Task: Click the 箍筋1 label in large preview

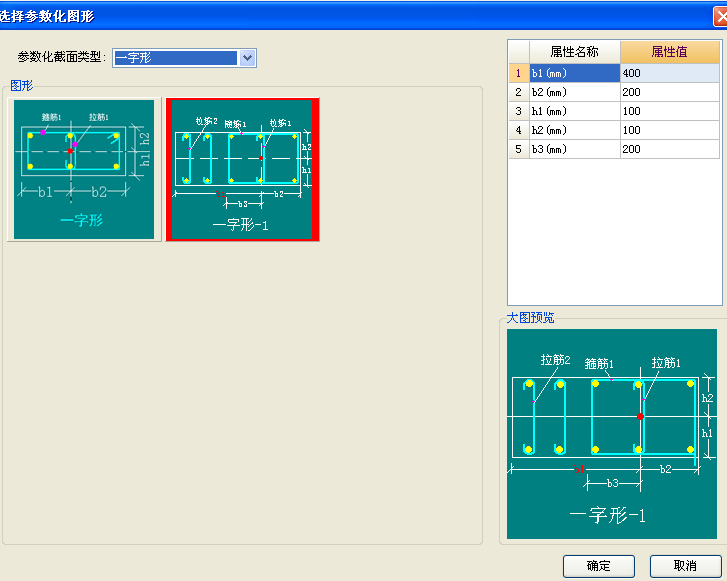Action: (x=599, y=364)
